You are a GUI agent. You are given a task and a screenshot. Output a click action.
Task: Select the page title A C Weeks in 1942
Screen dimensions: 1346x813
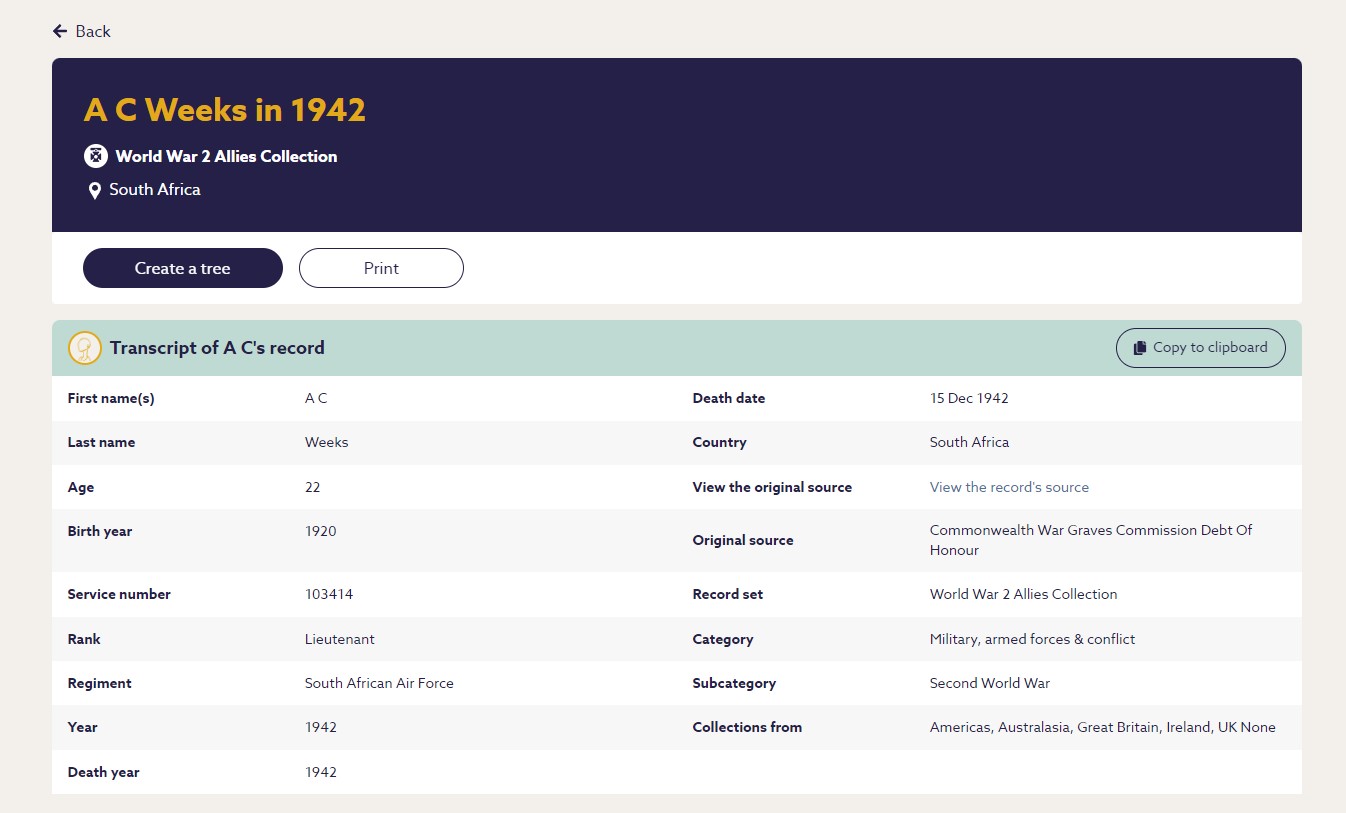coord(225,109)
